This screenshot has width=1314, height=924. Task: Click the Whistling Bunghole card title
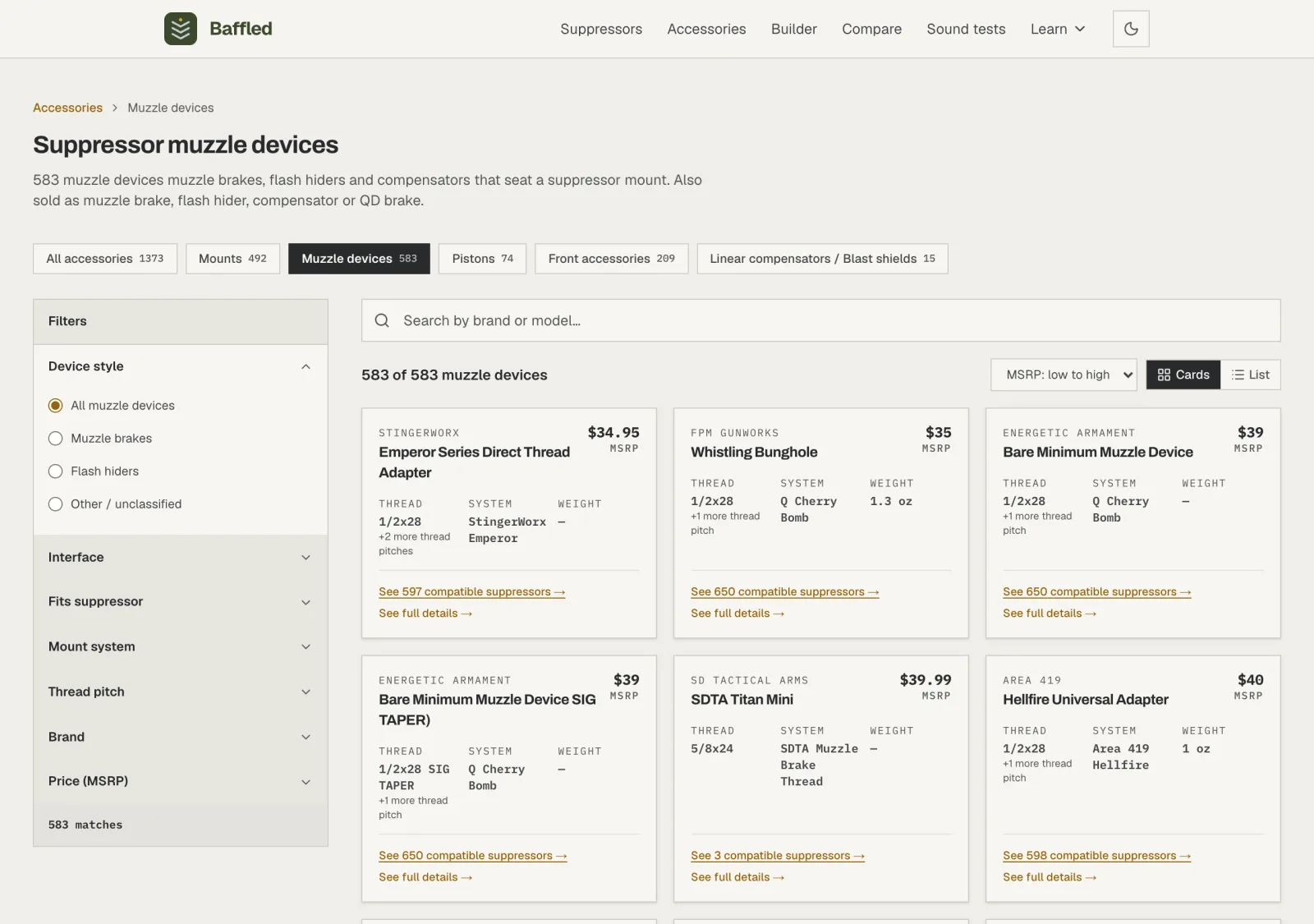pyautogui.click(x=754, y=453)
